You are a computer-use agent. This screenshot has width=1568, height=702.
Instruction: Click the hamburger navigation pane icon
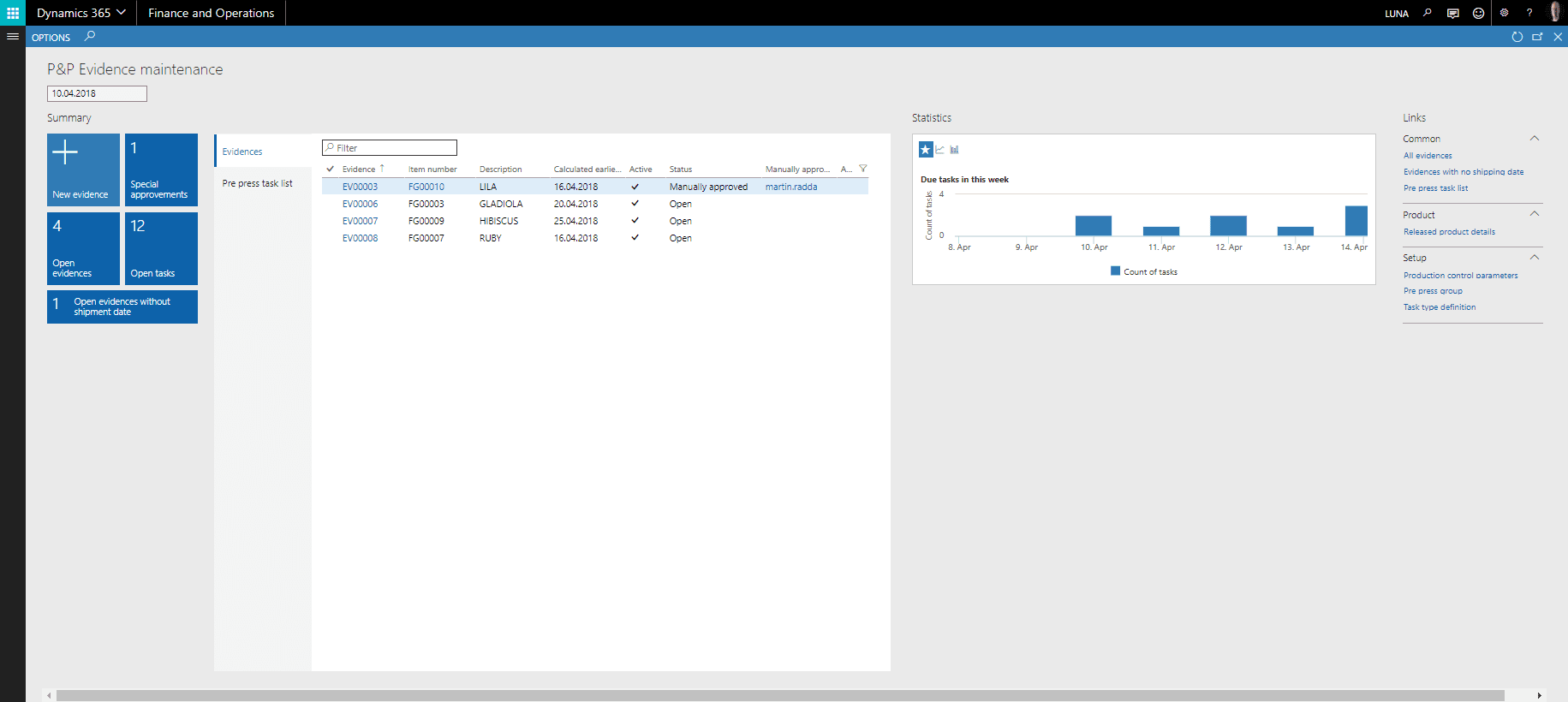[13, 37]
